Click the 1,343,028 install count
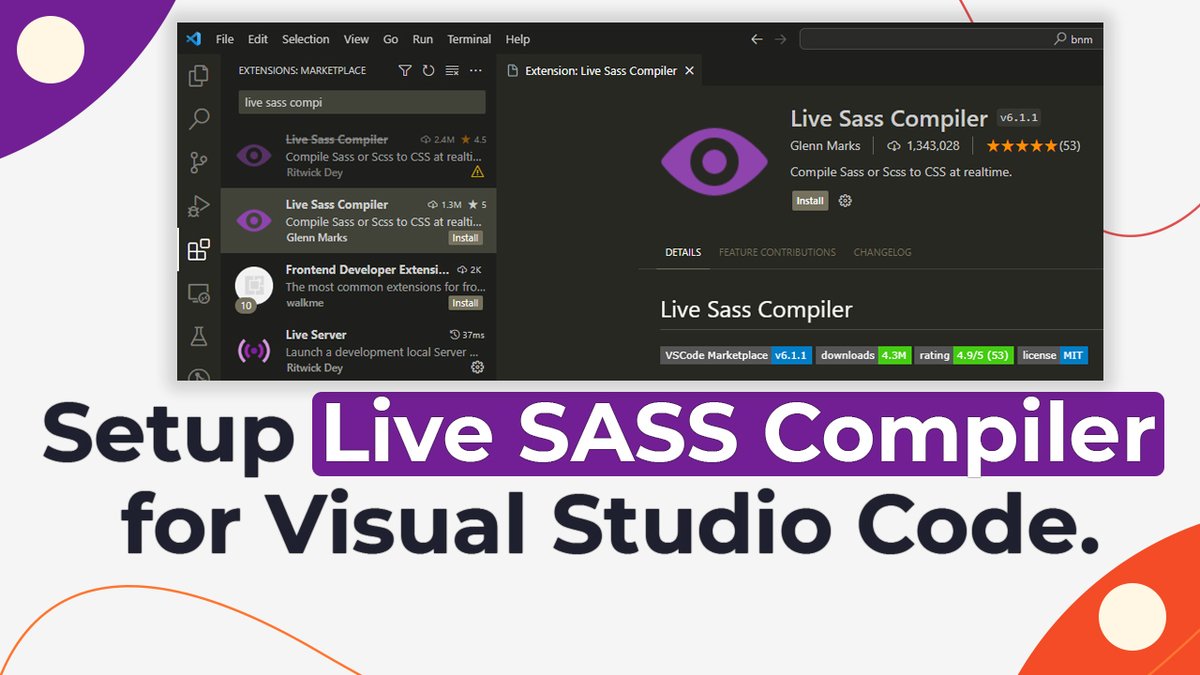This screenshot has width=1200, height=675. coord(923,146)
